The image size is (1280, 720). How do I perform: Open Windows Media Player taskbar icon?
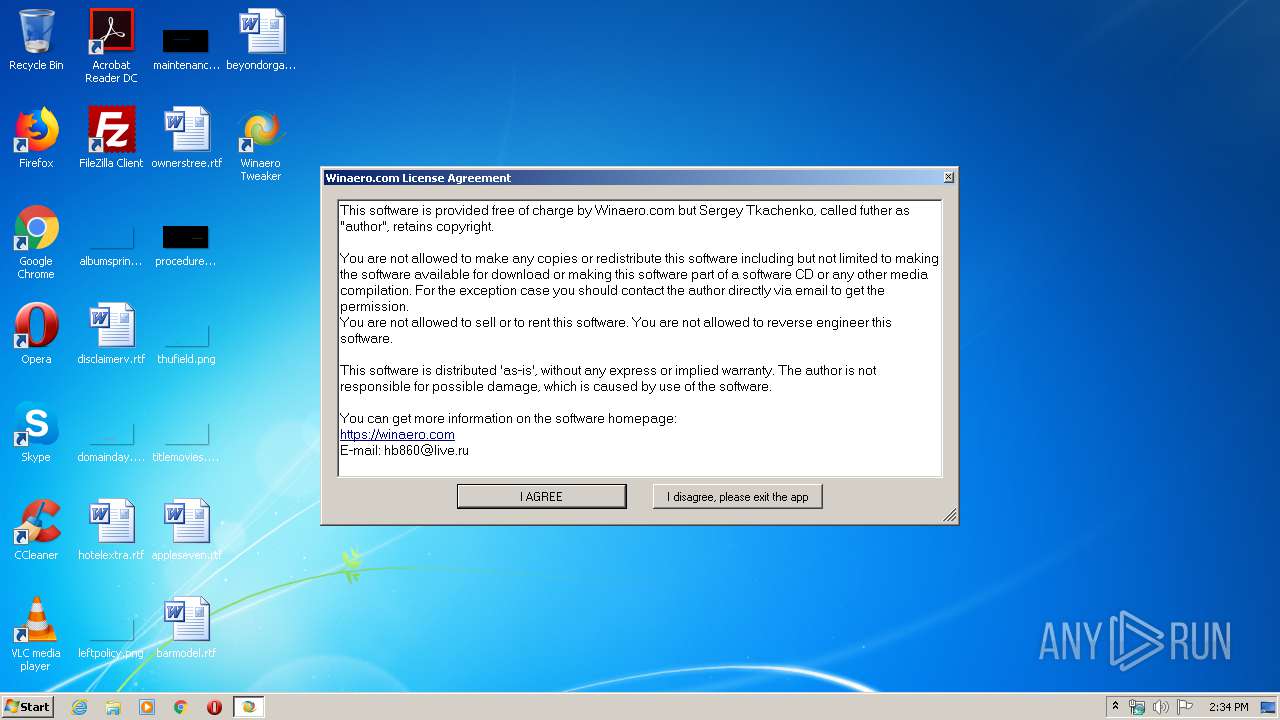click(x=147, y=707)
